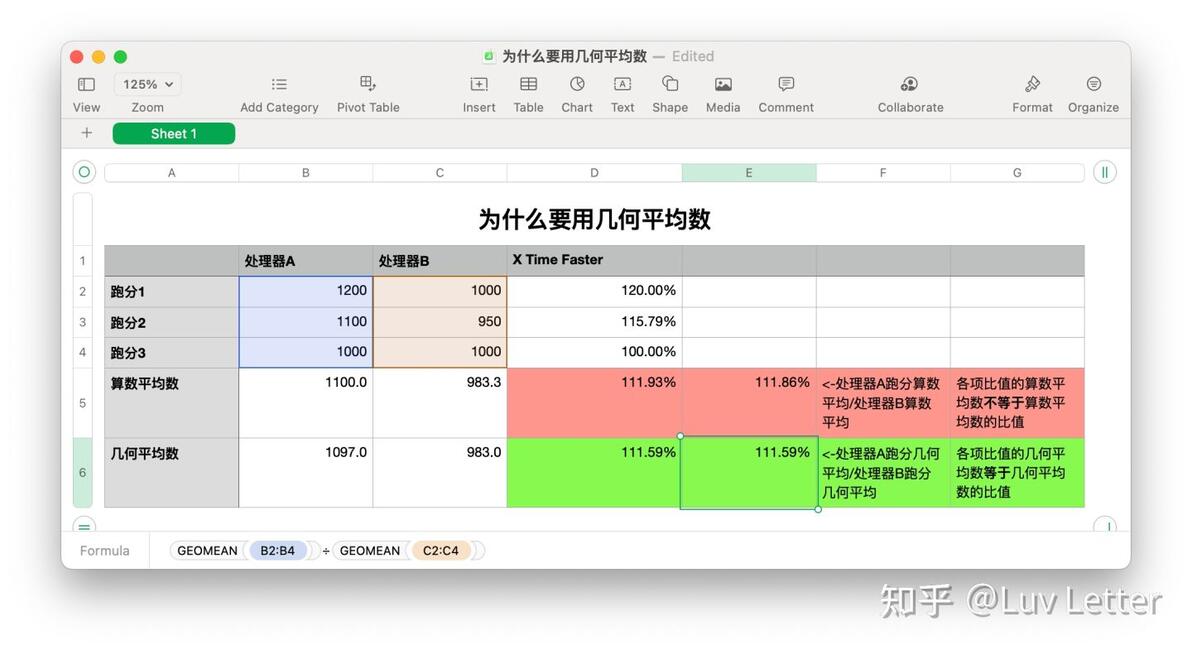Select the highlighted row 6 header

click(83, 472)
